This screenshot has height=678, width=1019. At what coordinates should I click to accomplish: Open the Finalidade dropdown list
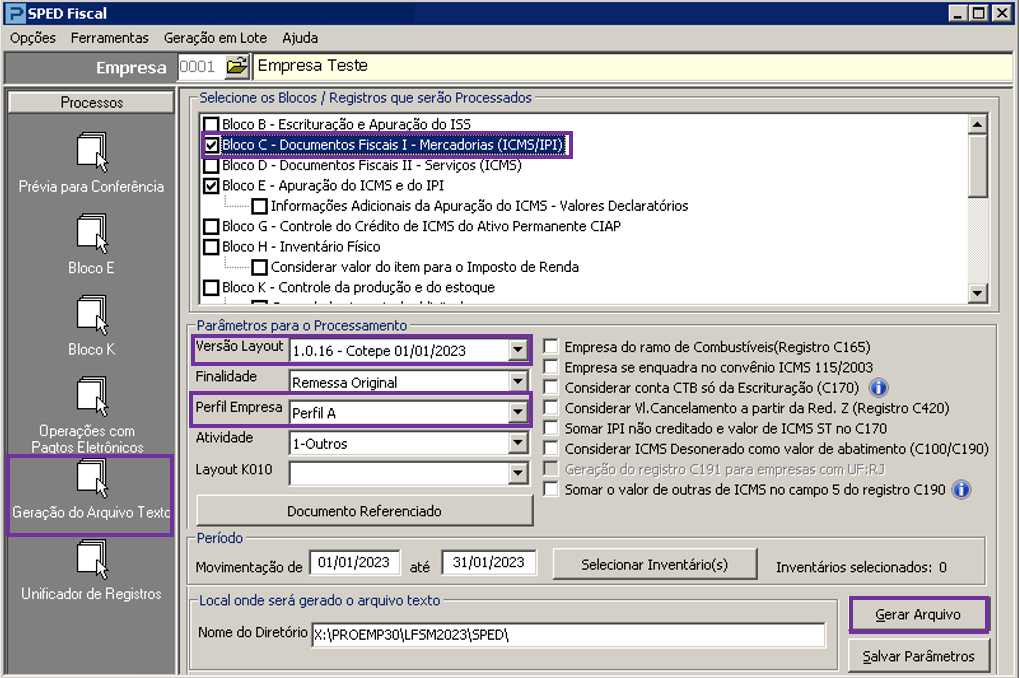tap(517, 382)
